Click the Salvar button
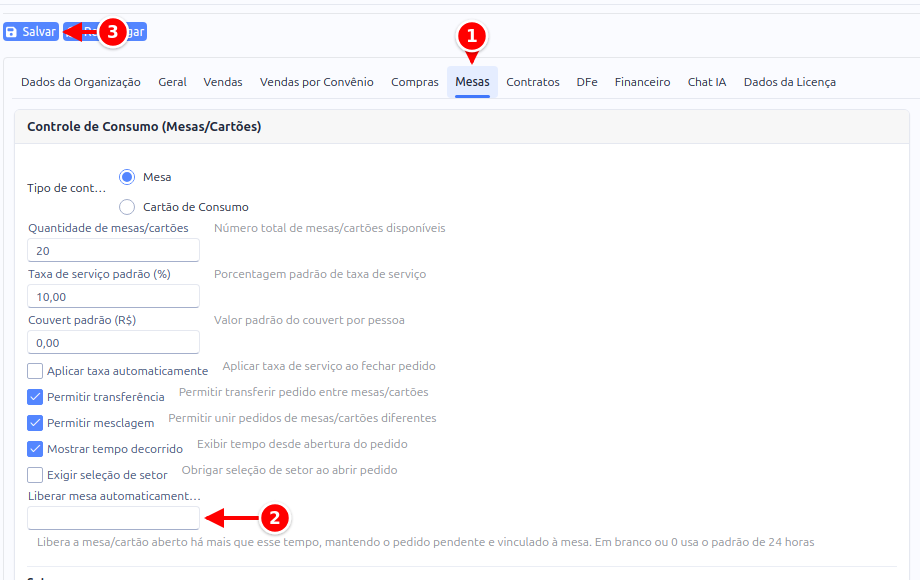Screen dimensions: 920x580 (31, 32)
